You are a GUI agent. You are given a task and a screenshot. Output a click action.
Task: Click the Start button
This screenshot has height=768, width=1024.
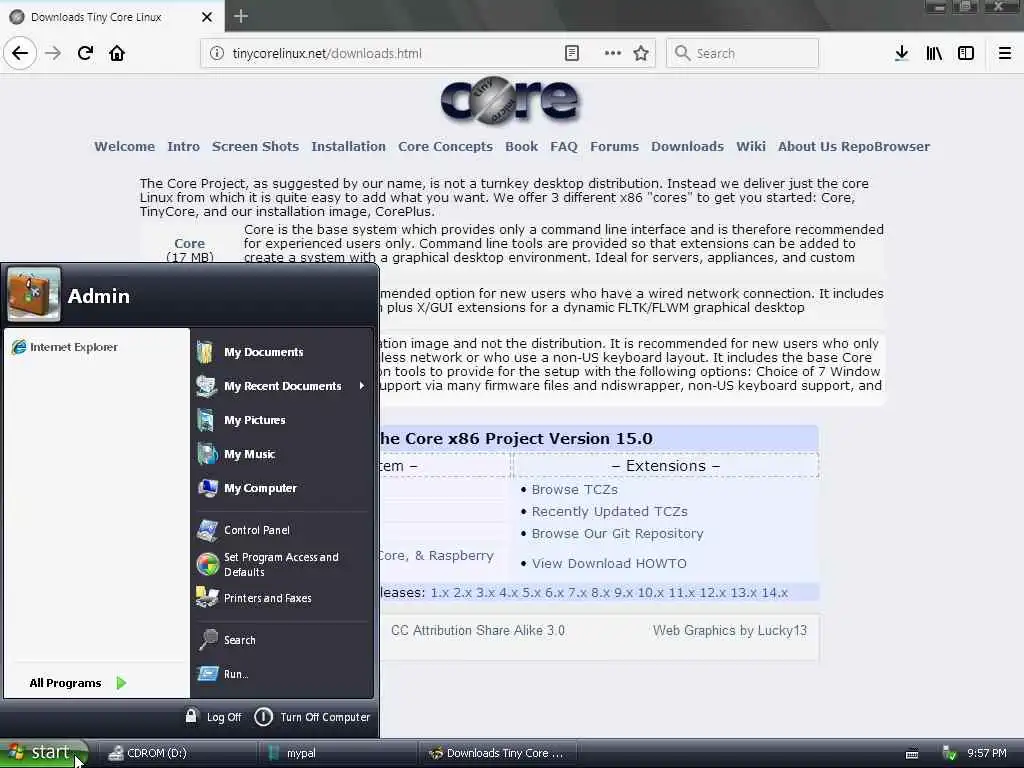tap(44, 753)
